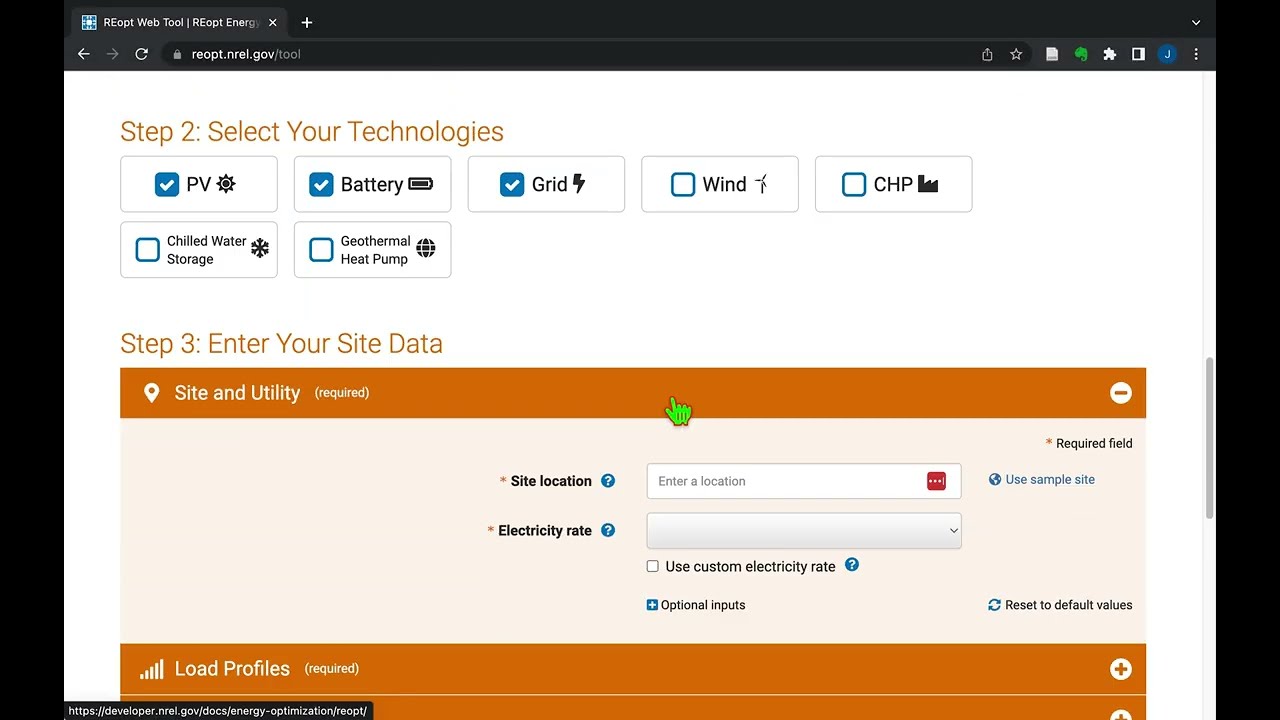Screen dimensions: 1280x720
Task: Click the page vertical scrollbar
Action: click(1209, 438)
